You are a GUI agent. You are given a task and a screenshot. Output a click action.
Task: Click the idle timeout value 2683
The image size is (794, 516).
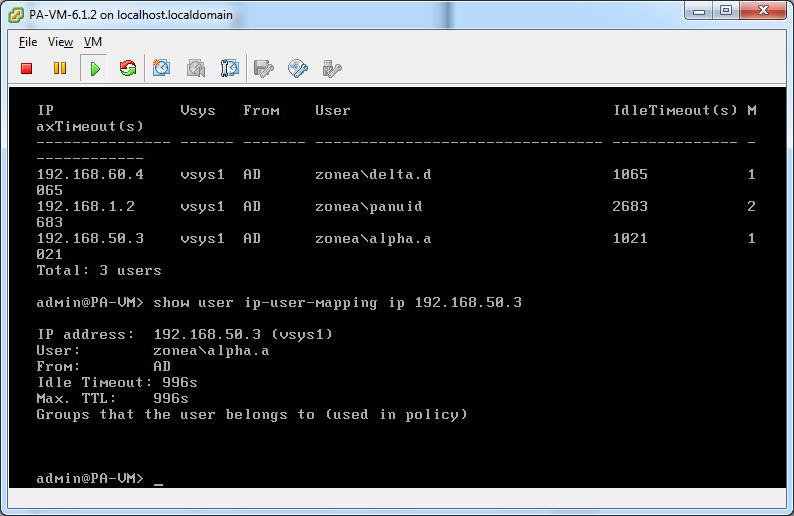pyautogui.click(x=630, y=207)
